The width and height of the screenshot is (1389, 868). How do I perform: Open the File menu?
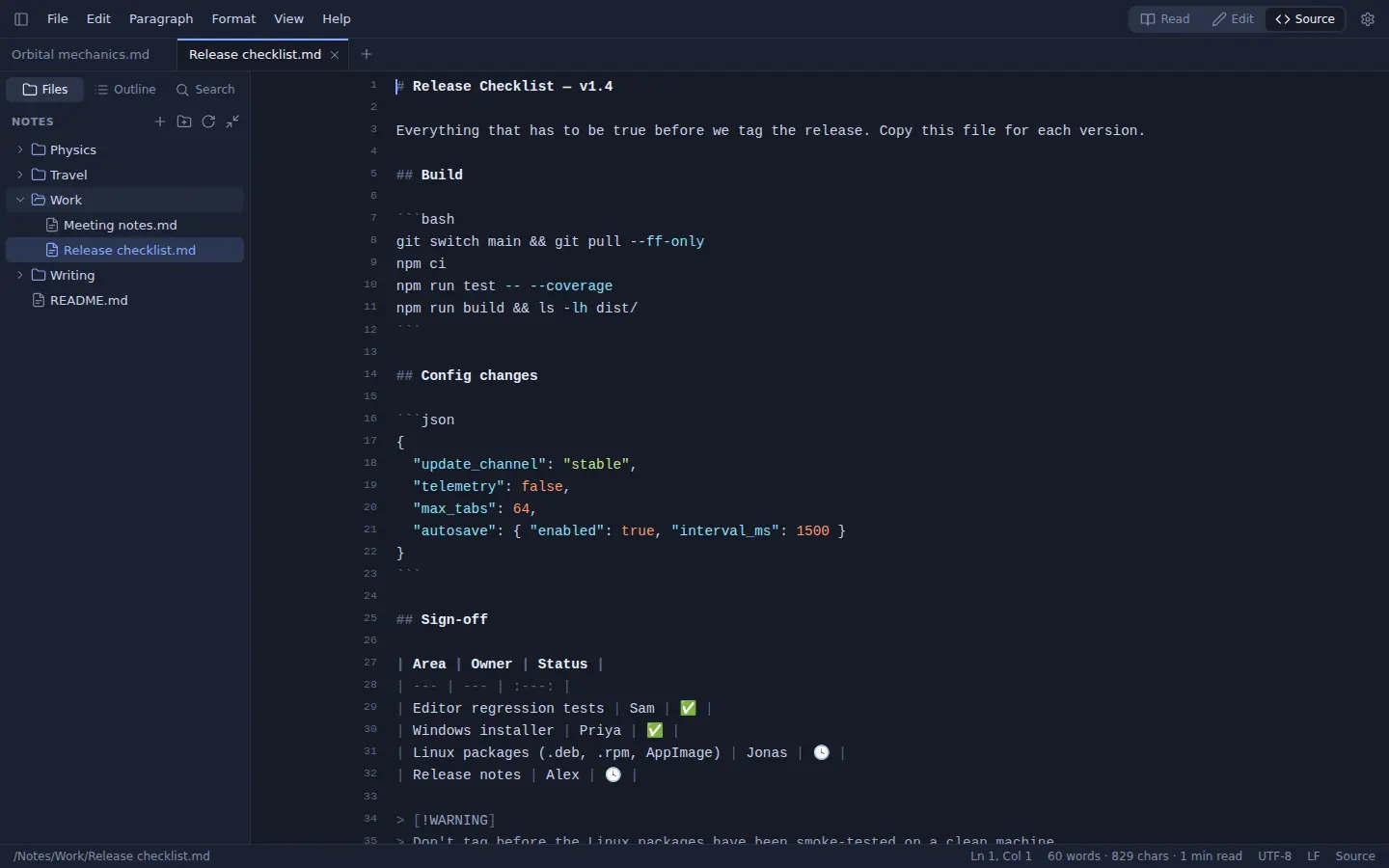(58, 18)
